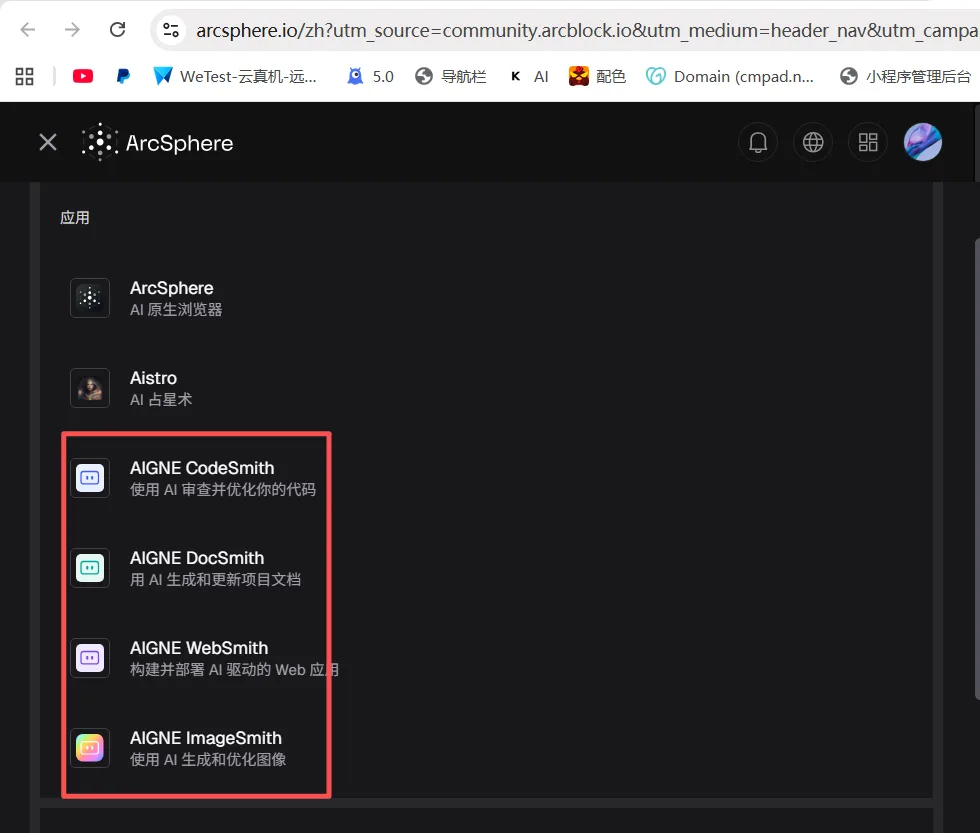
Task: Click the AIGNE WebSmith icon
Action: pyautogui.click(x=90, y=658)
